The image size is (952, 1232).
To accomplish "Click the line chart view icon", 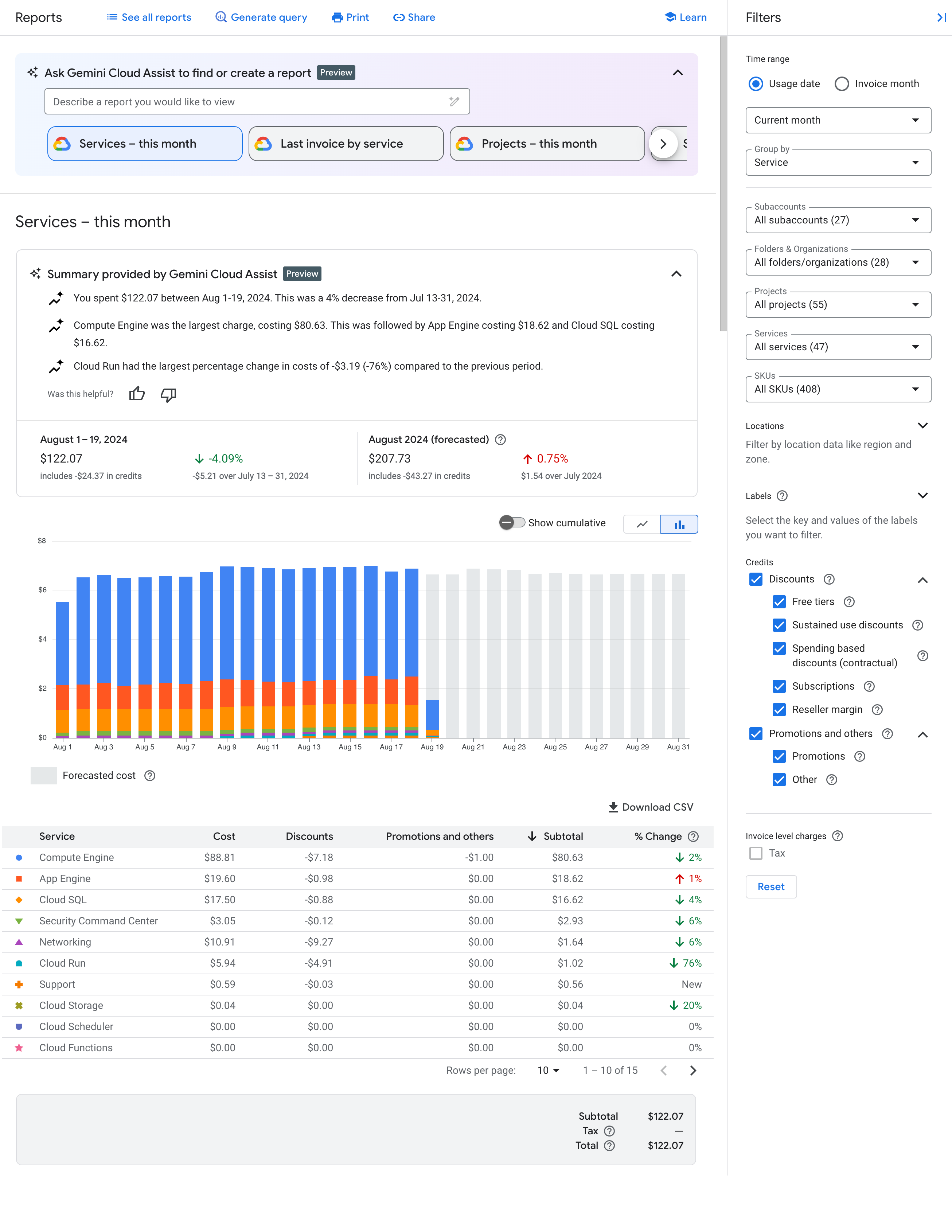I will [x=642, y=523].
